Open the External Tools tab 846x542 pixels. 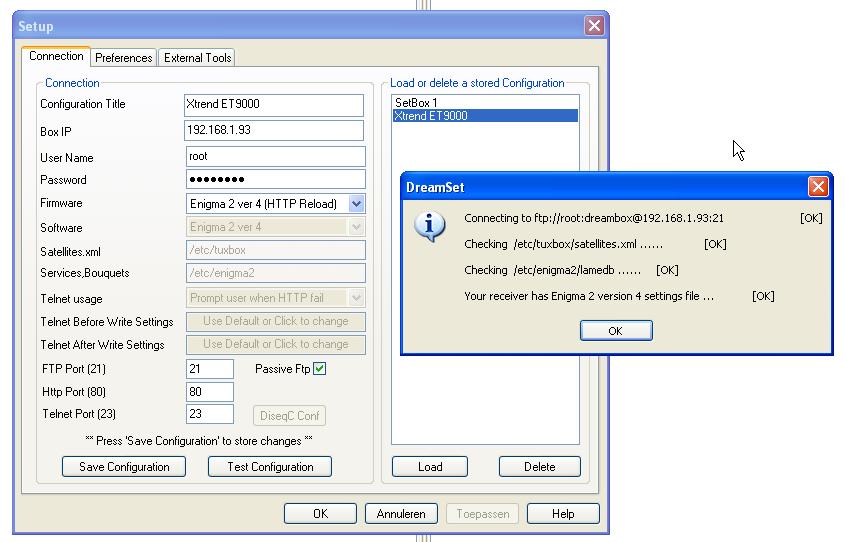[x=197, y=58]
